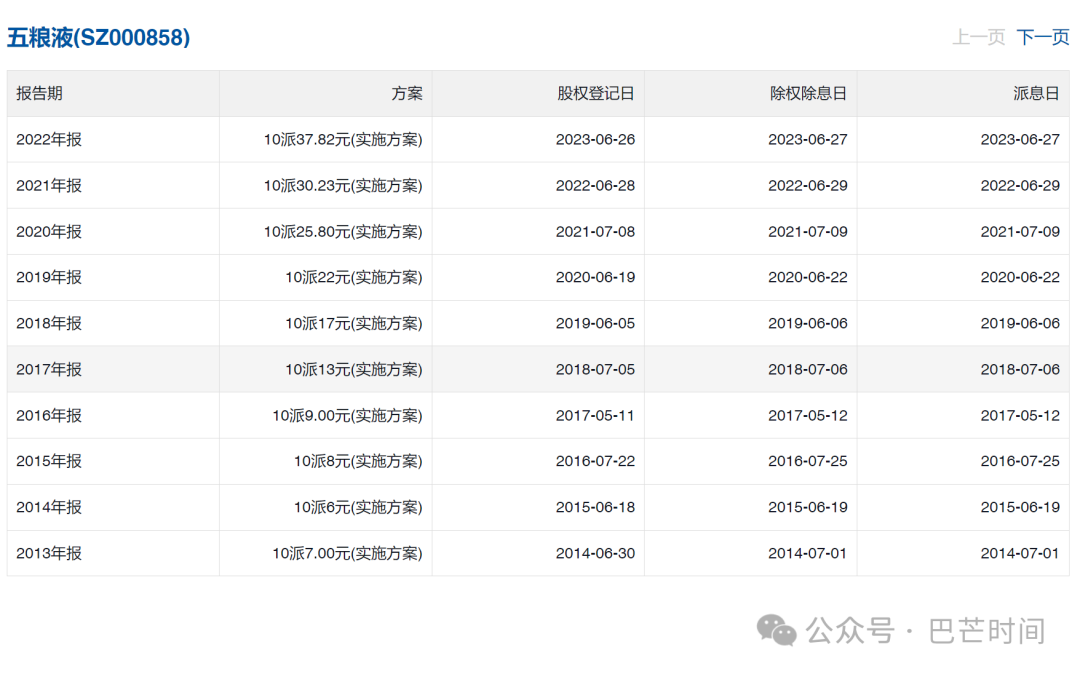The width and height of the screenshot is (1080, 674).
Task: Select the 2017年报 row label
Action: click(49, 370)
